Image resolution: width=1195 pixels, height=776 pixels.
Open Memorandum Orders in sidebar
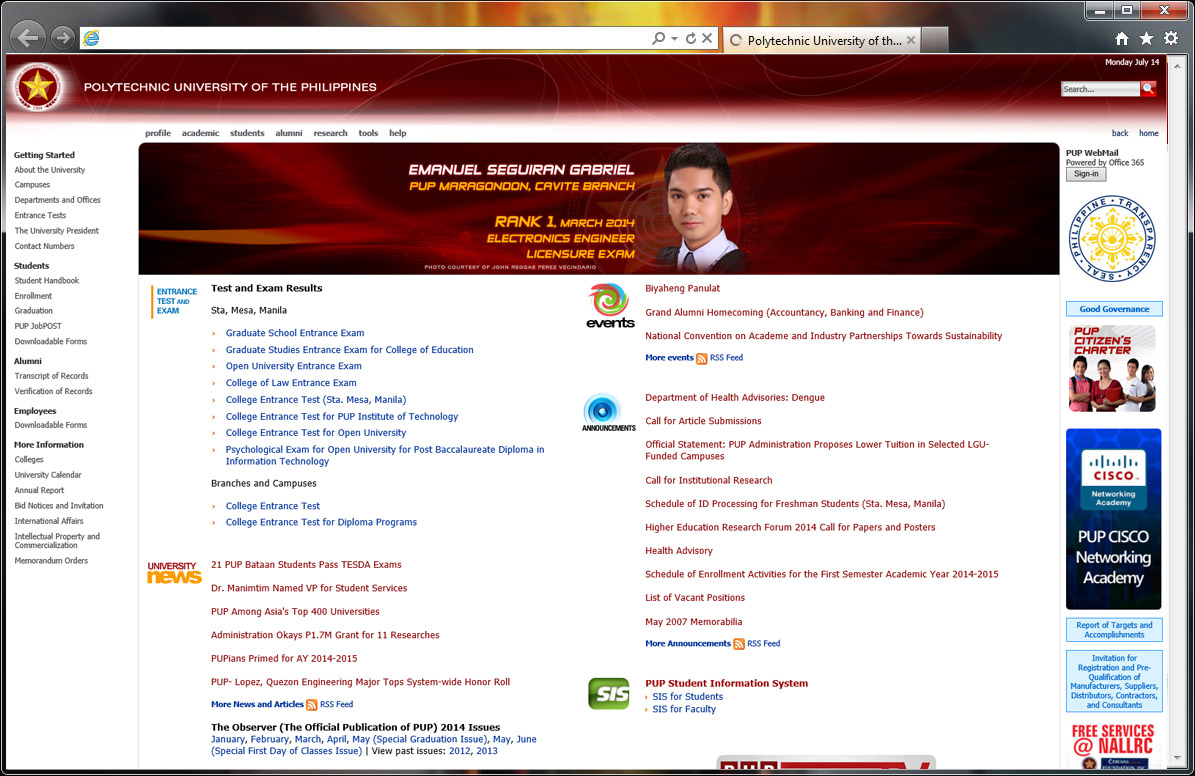[x=51, y=561]
